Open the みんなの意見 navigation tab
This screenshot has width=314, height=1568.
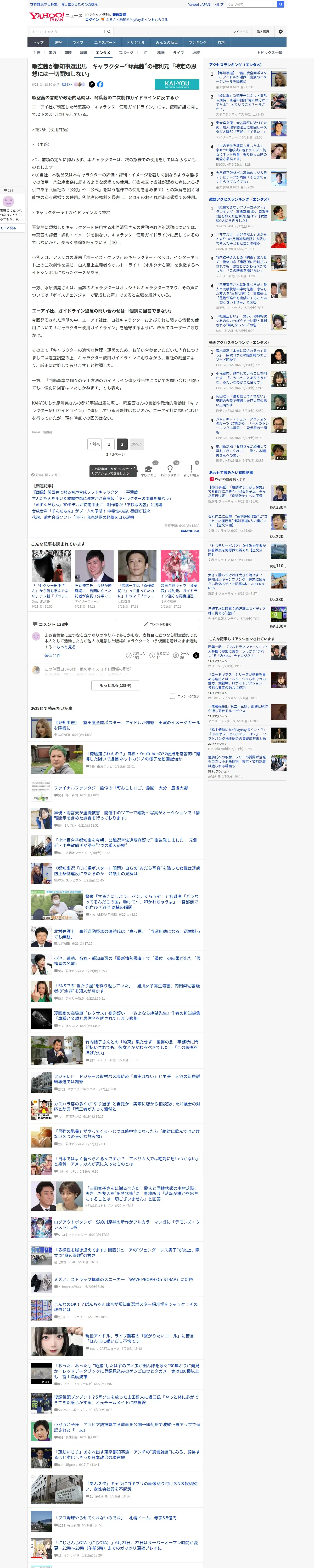tap(167, 43)
